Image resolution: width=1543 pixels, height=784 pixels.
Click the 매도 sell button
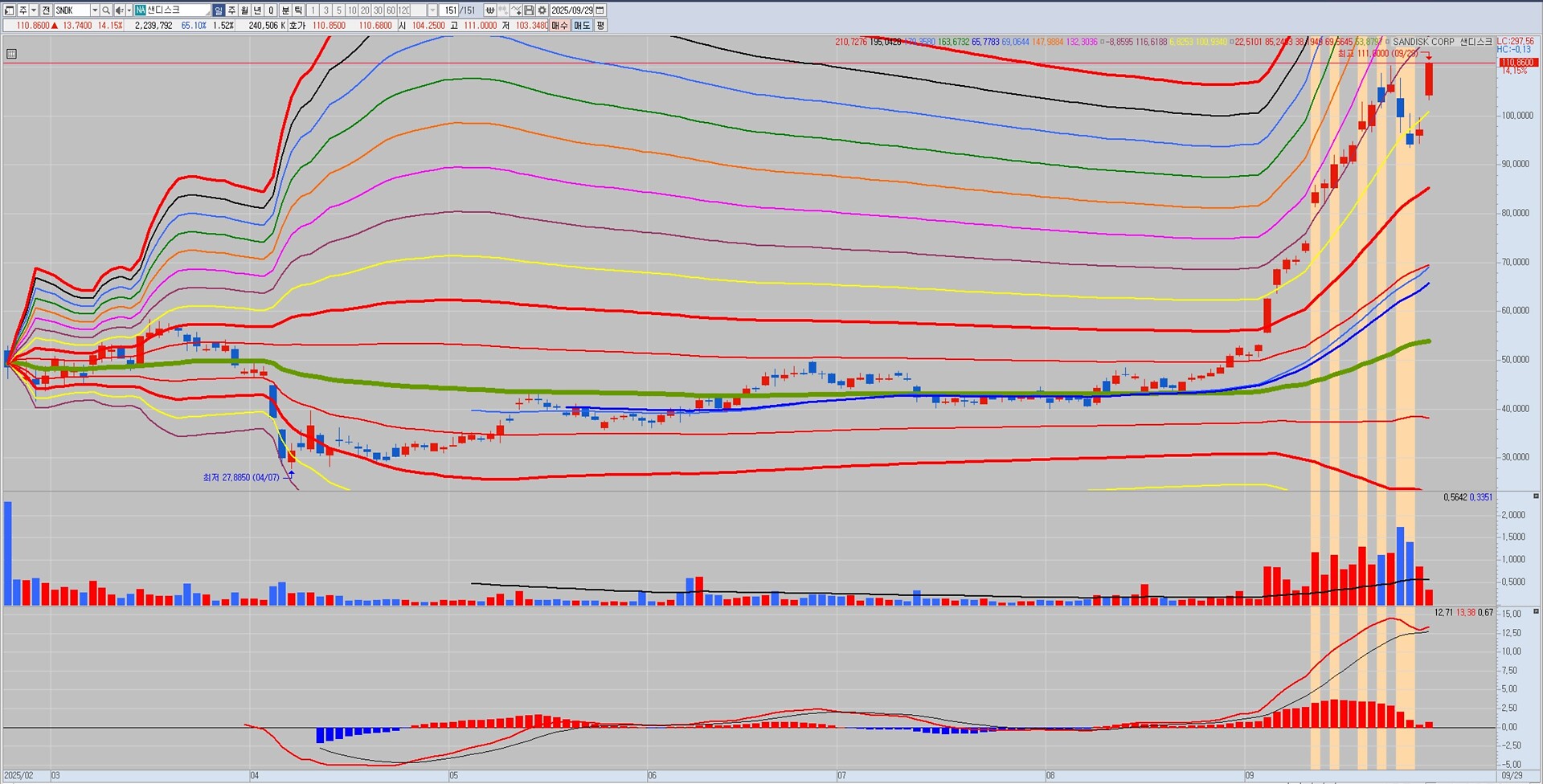click(582, 26)
